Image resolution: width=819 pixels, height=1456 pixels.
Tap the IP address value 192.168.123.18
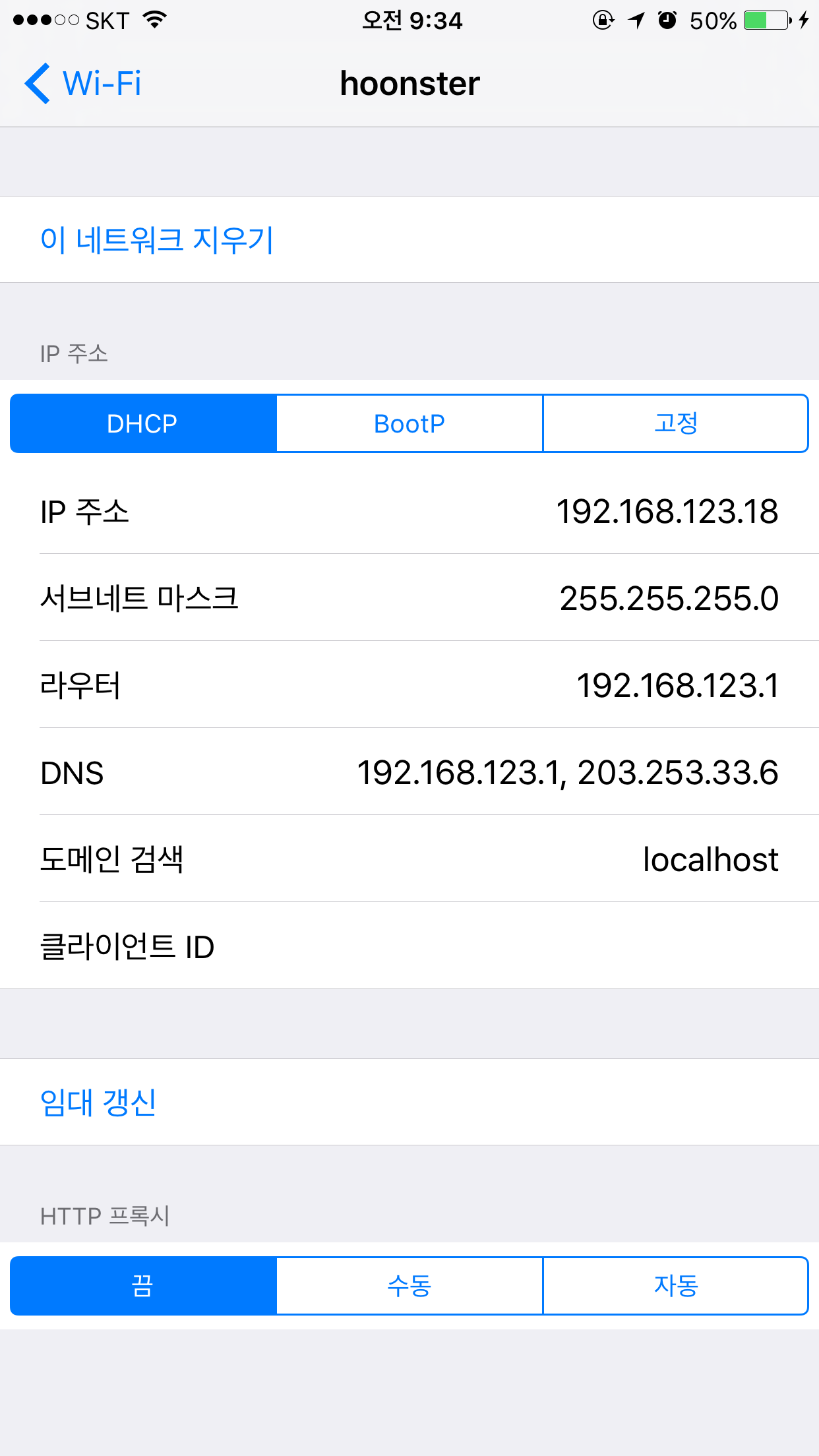667,512
